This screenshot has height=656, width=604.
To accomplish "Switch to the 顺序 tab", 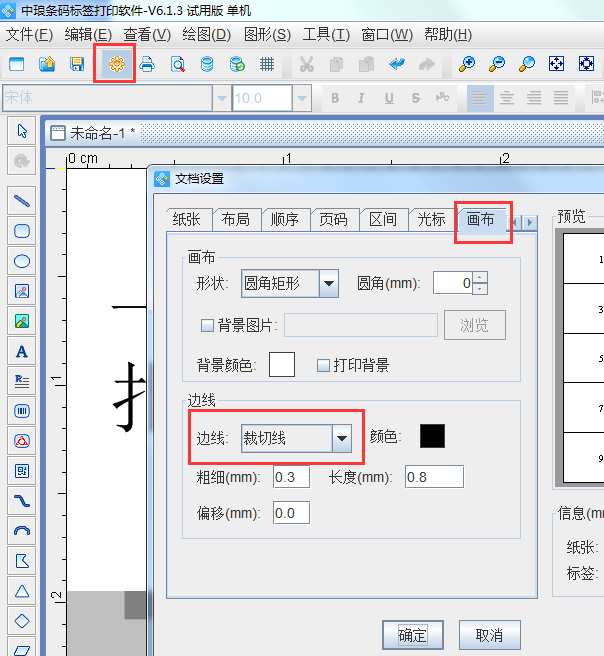I will 285,219.
